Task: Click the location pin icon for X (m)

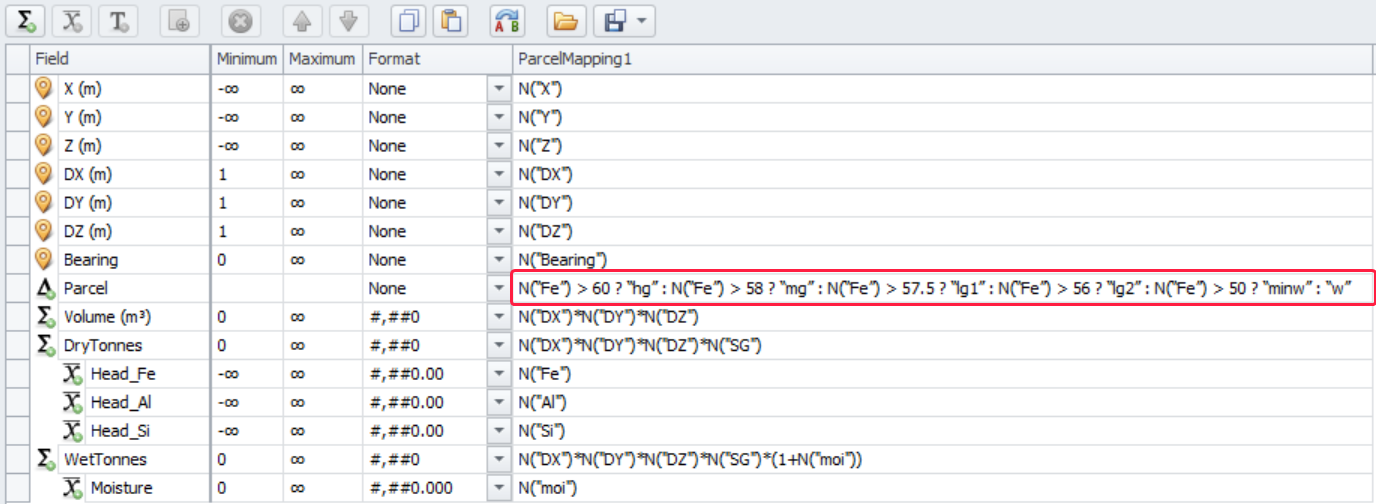Action: [44, 88]
